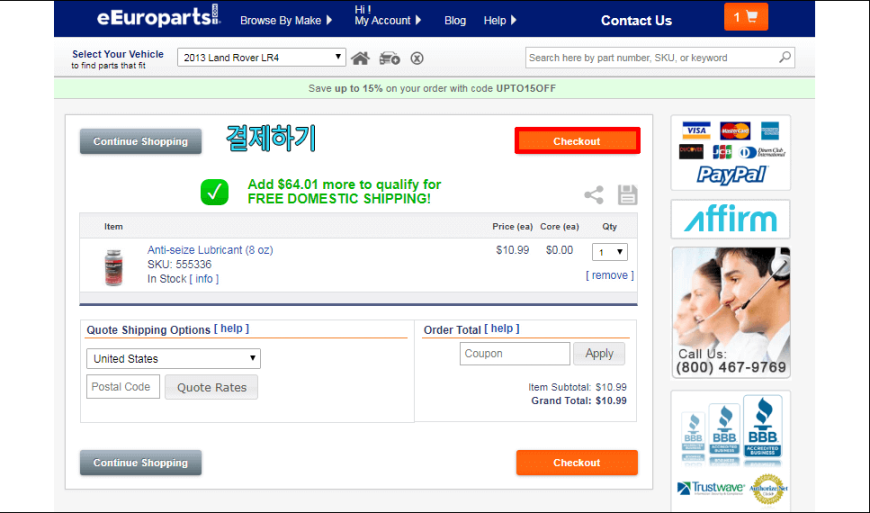
Task: Click the top Checkout button
Action: [x=577, y=141]
